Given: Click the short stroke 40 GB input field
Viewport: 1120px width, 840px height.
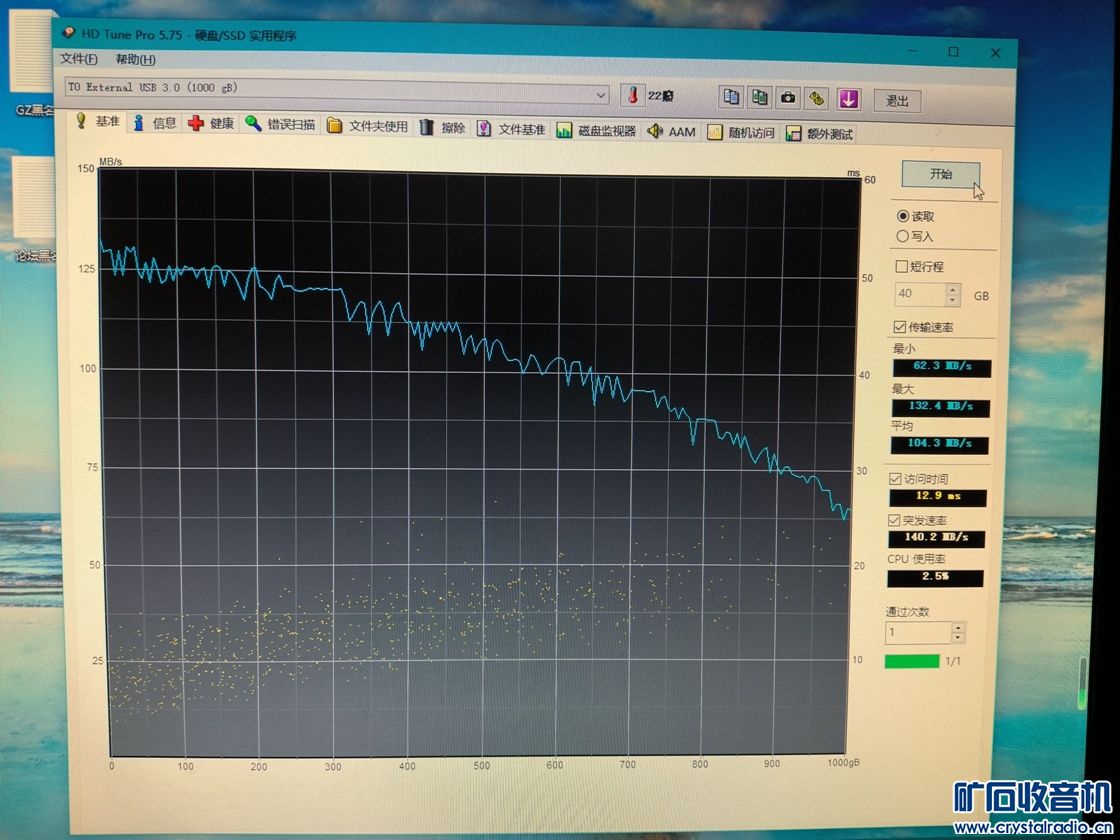Looking at the screenshot, I should pos(920,294).
